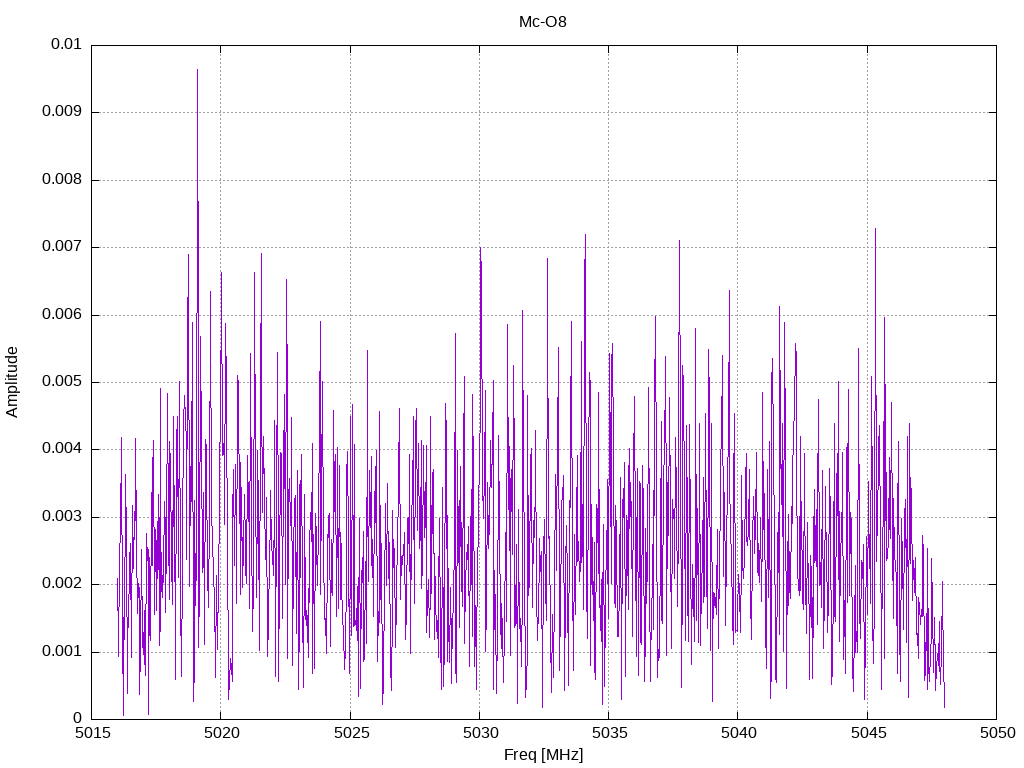Click the plot title Mc-O8
This screenshot has width=1024, height=768.
tap(542, 22)
